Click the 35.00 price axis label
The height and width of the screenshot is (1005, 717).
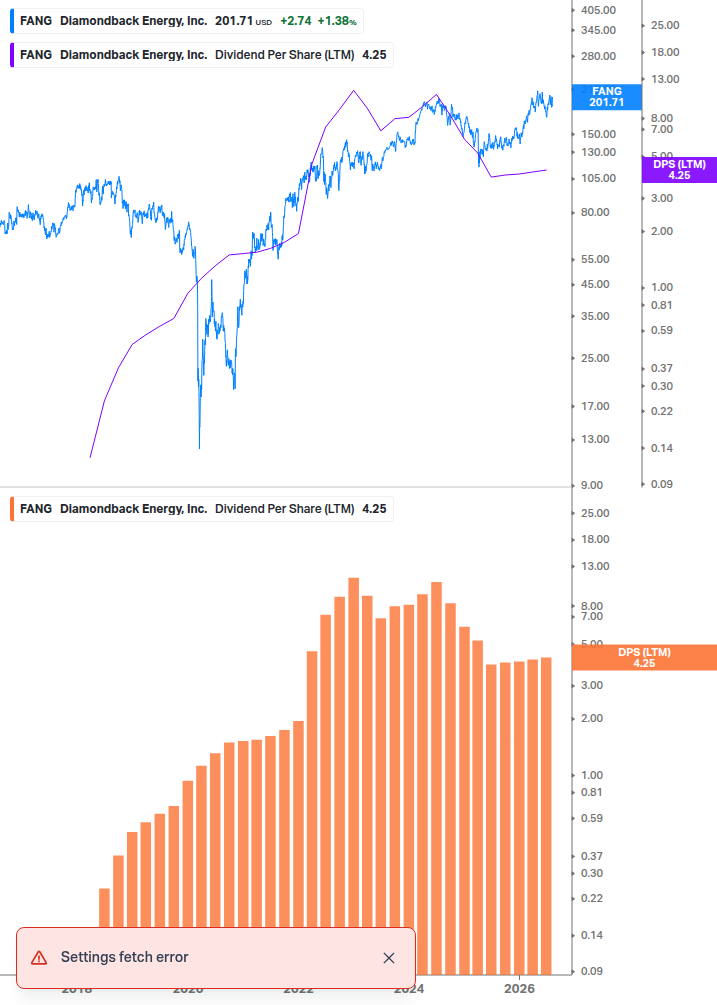click(x=595, y=316)
